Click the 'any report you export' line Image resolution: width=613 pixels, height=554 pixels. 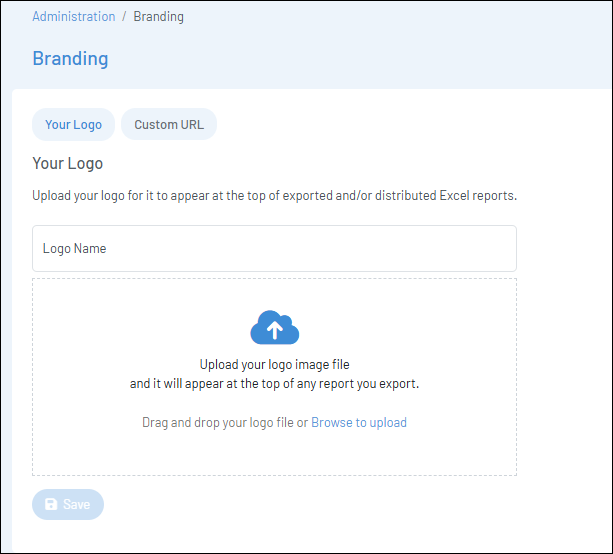coord(274,384)
